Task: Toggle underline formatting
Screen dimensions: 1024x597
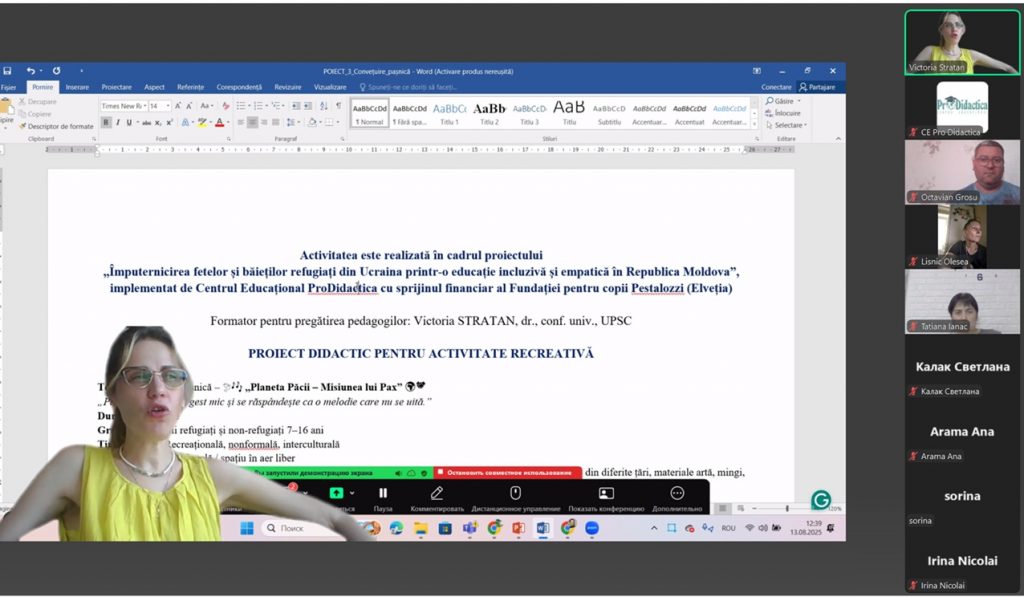Action: click(129, 122)
